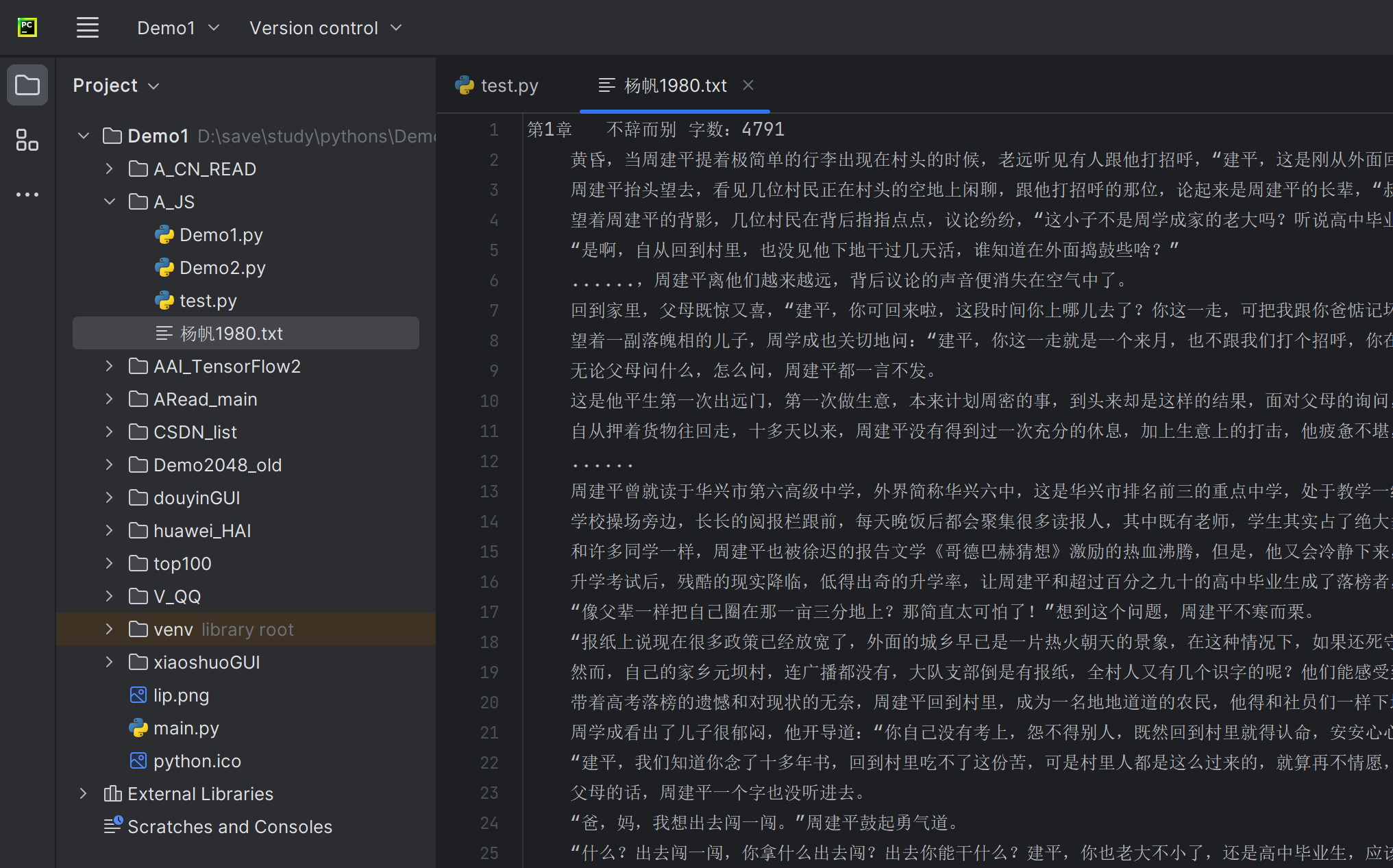Expand External Libraries node
The width and height of the screenshot is (1393, 868).
(x=84, y=793)
